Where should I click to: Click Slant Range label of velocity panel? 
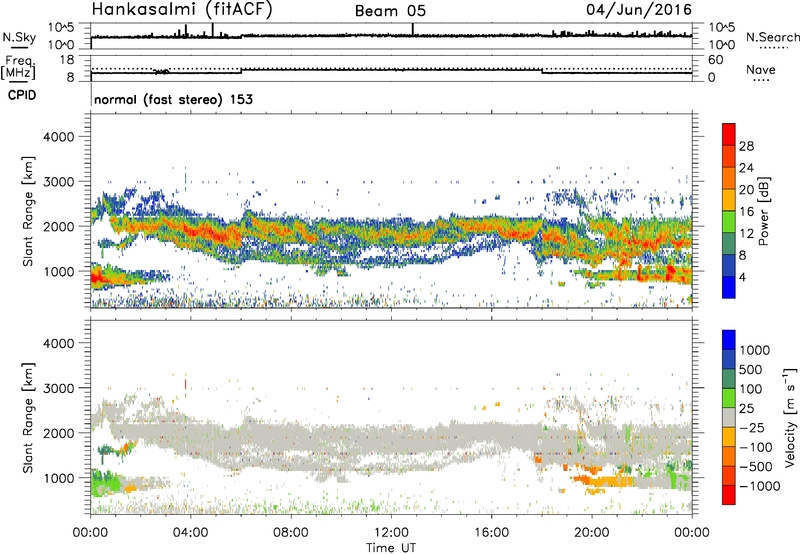pos(28,417)
